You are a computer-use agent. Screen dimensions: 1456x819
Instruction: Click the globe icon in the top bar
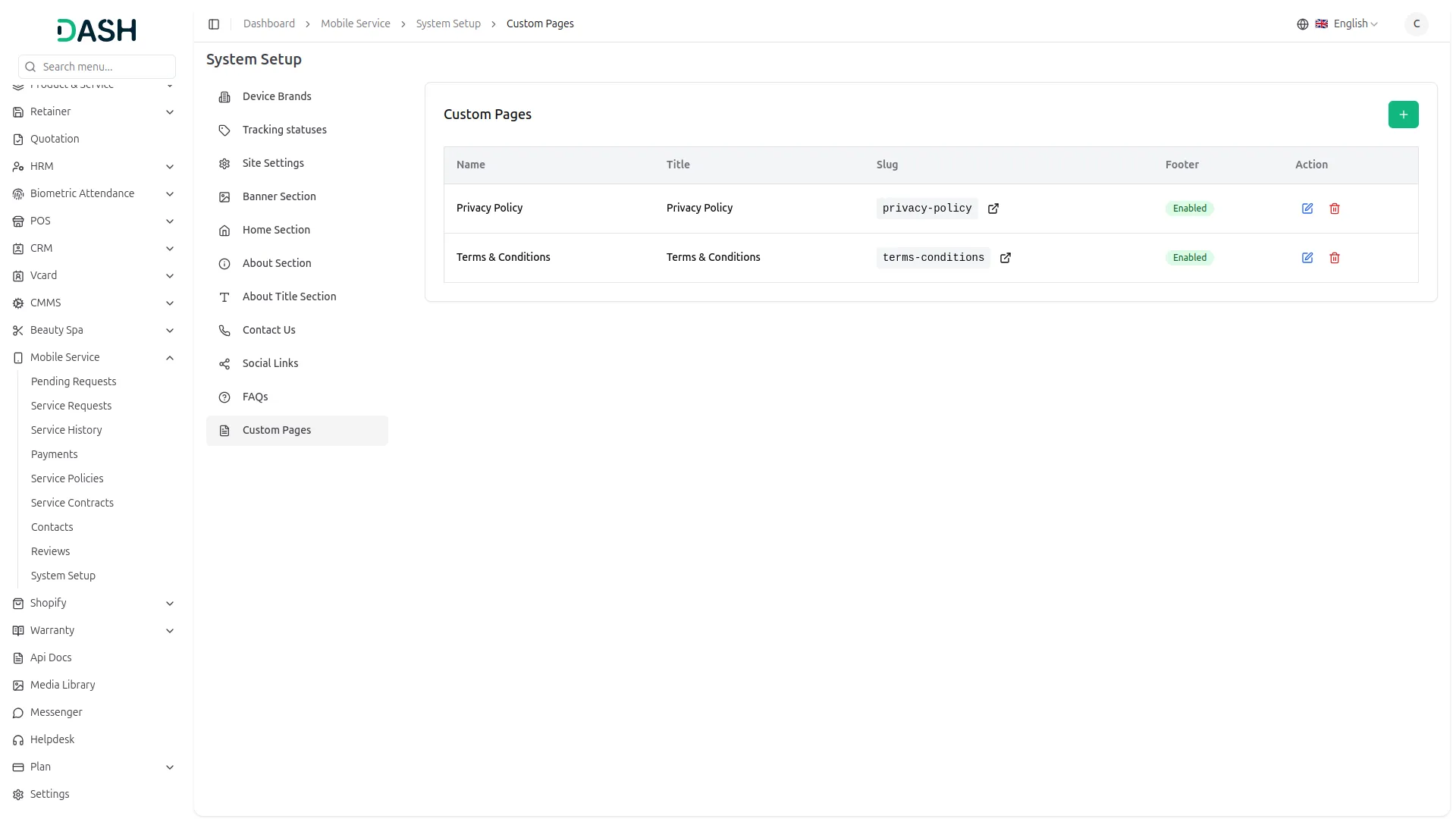[1302, 24]
